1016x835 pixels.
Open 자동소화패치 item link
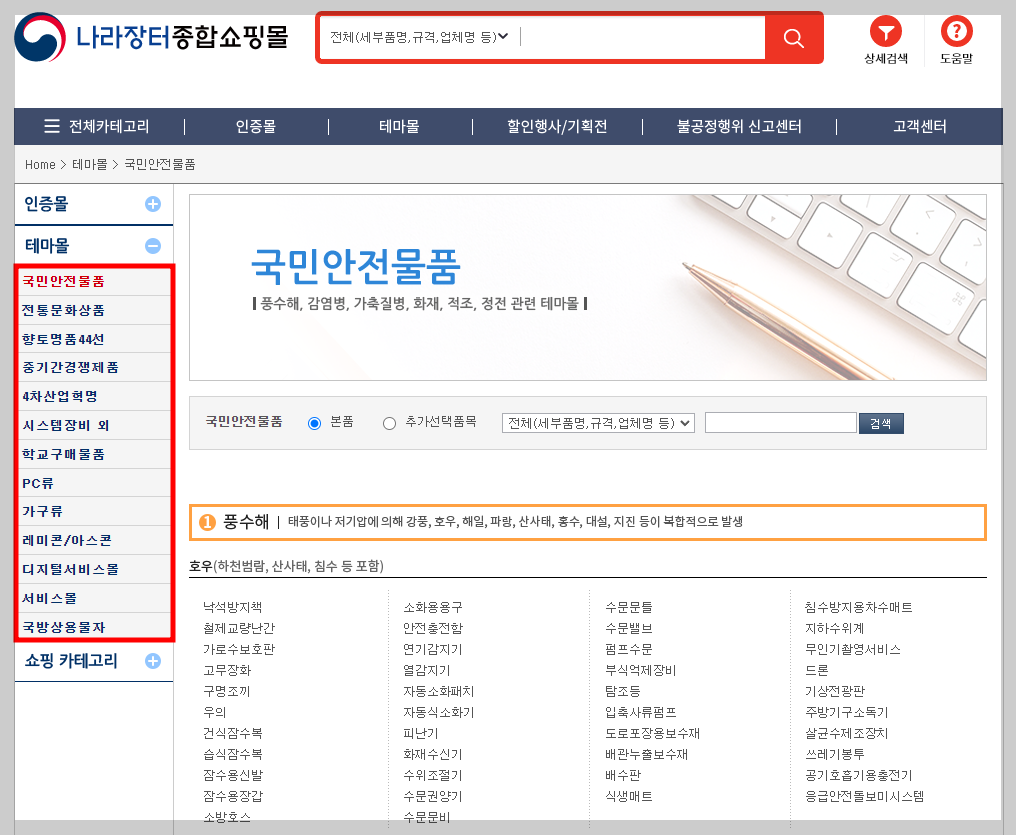pyautogui.click(x=439, y=691)
